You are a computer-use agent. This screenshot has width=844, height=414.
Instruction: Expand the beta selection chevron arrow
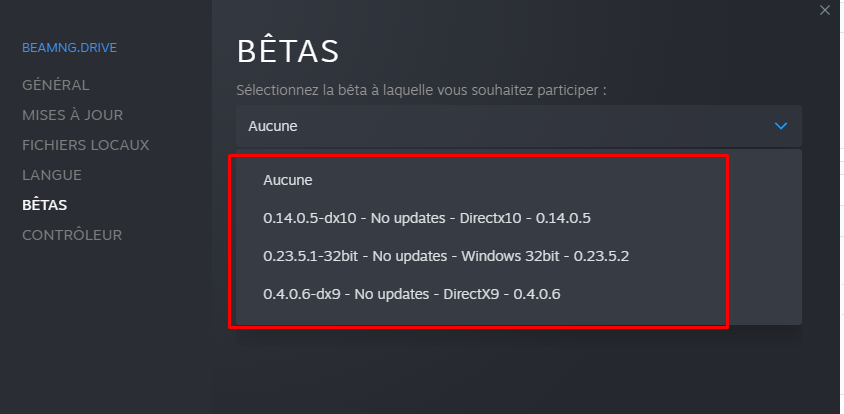tap(780, 126)
